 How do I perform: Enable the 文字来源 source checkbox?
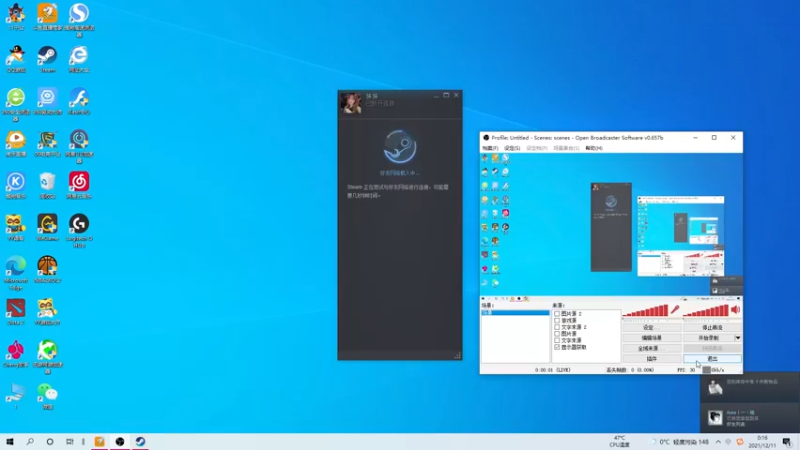[557, 340]
